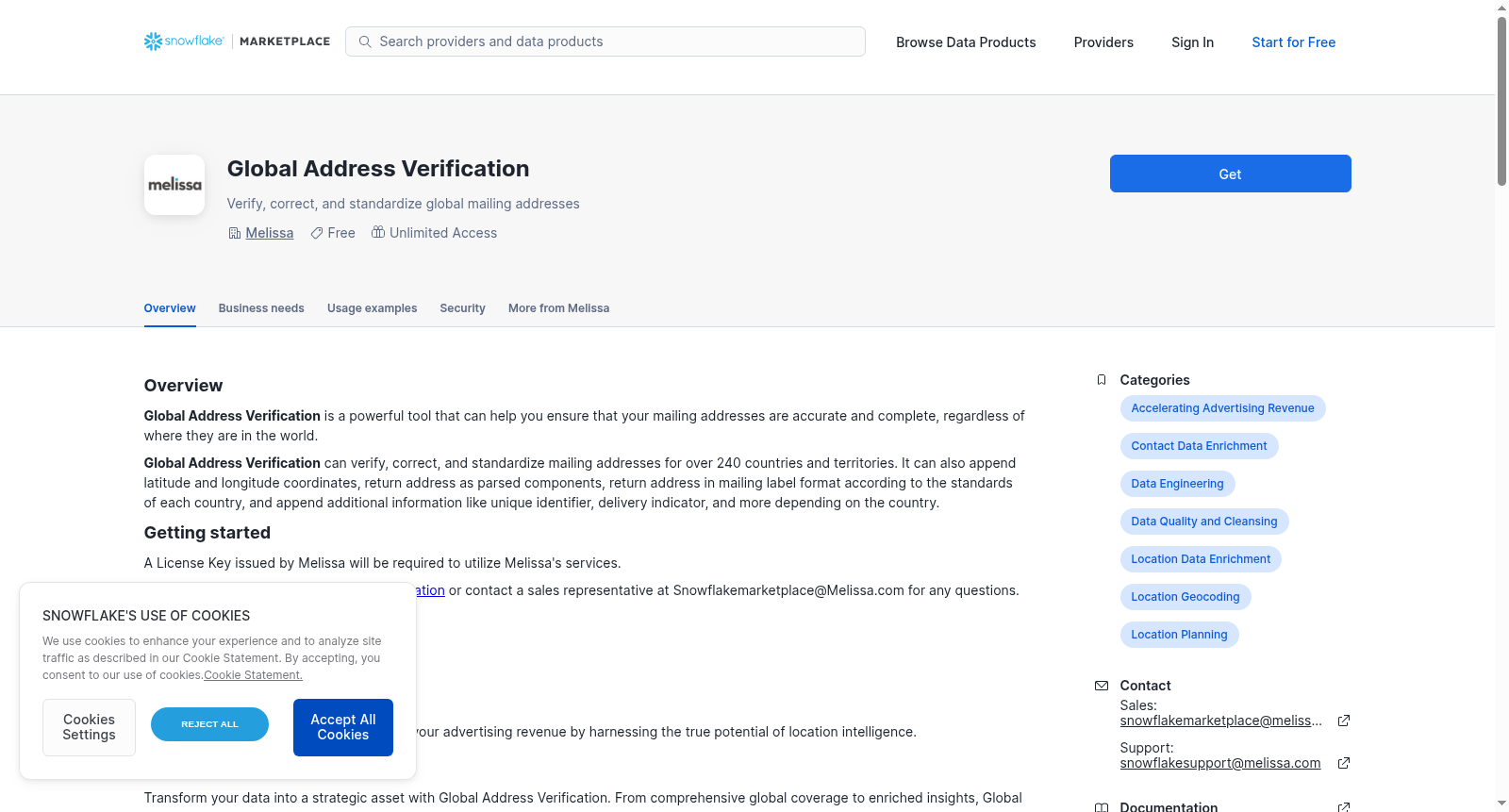This screenshot has height=812, width=1509.
Task: Click the Global Address Verification title
Action: (x=378, y=169)
